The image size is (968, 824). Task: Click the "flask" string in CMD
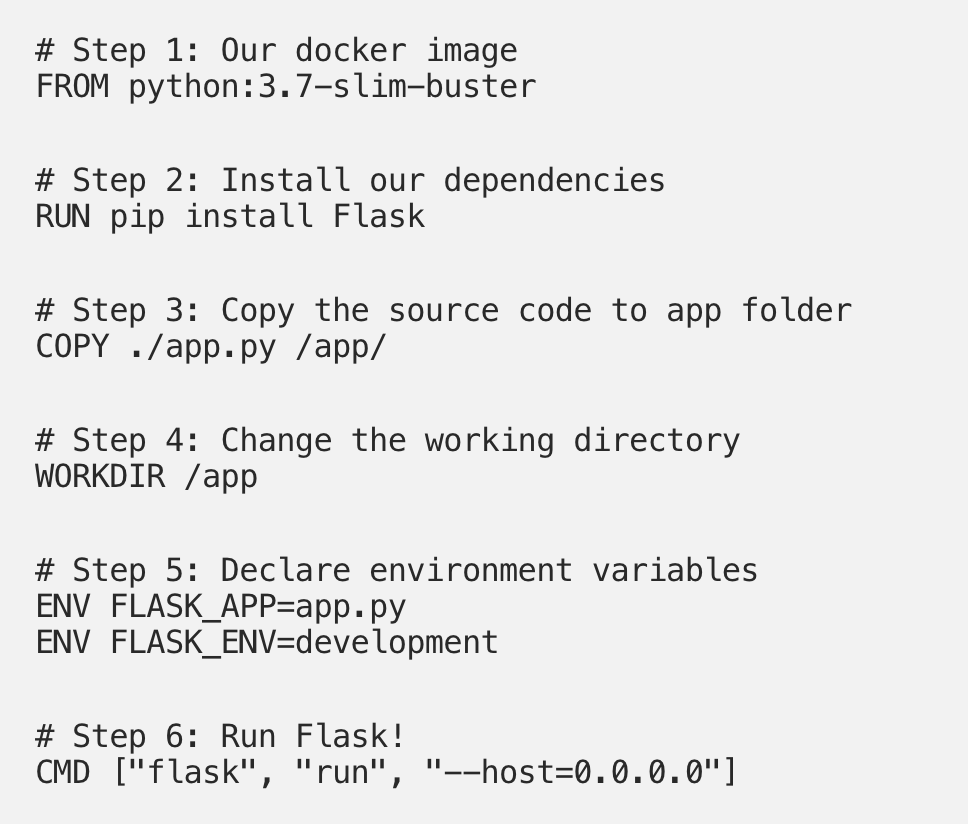tap(193, 773)
